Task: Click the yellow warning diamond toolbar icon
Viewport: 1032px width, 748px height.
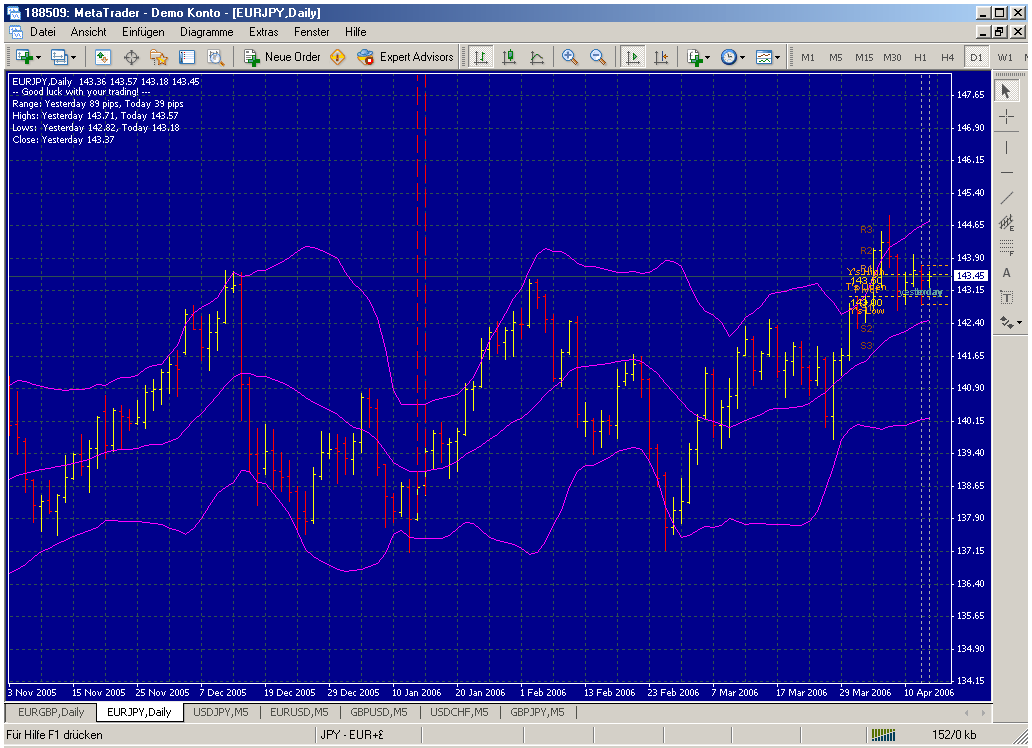Action: [338, 57]
